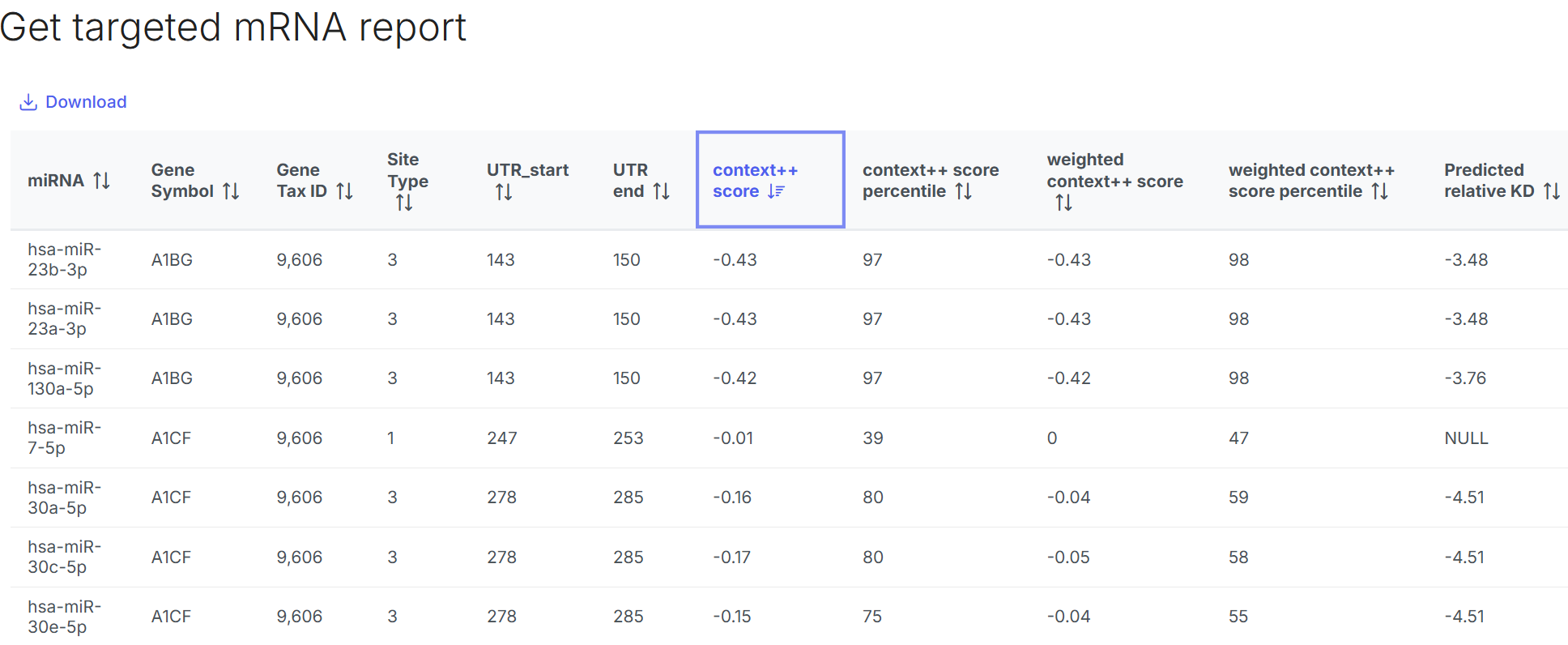Sort by miRNA column arrows icon
This screenshot has height=645, width=1568.
point(101,181)
